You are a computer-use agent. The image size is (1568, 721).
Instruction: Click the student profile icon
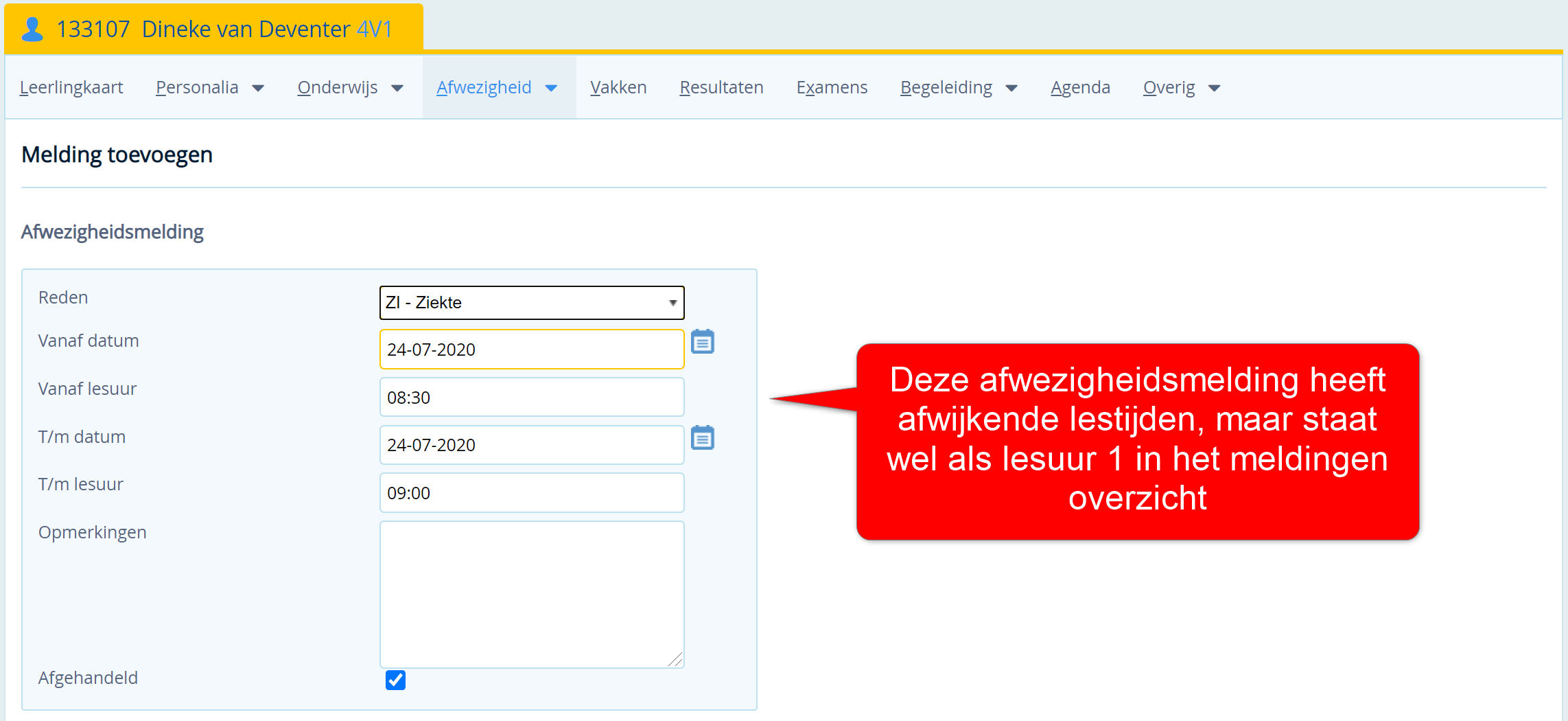32,30
